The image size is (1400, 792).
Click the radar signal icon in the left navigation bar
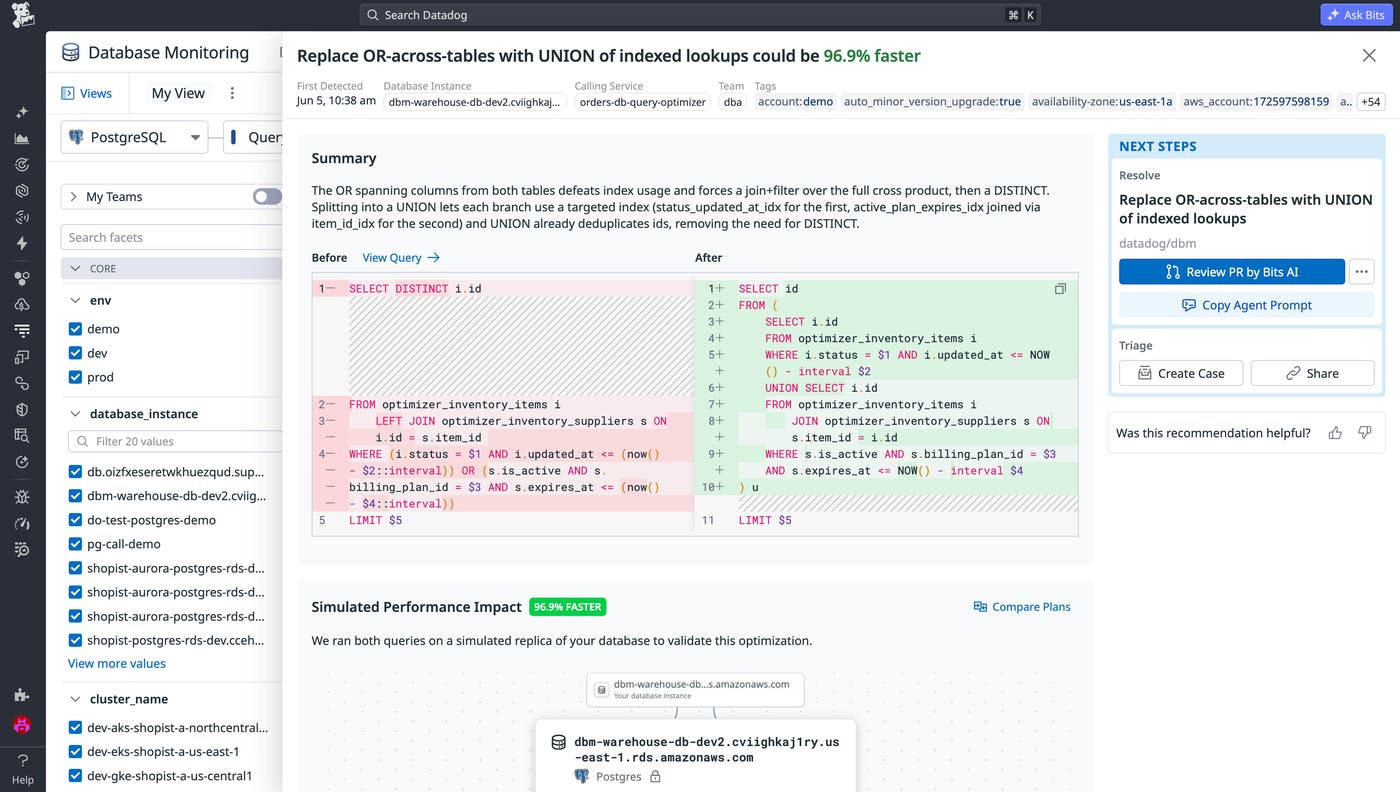pyautogui.click(x=22, y=216)
